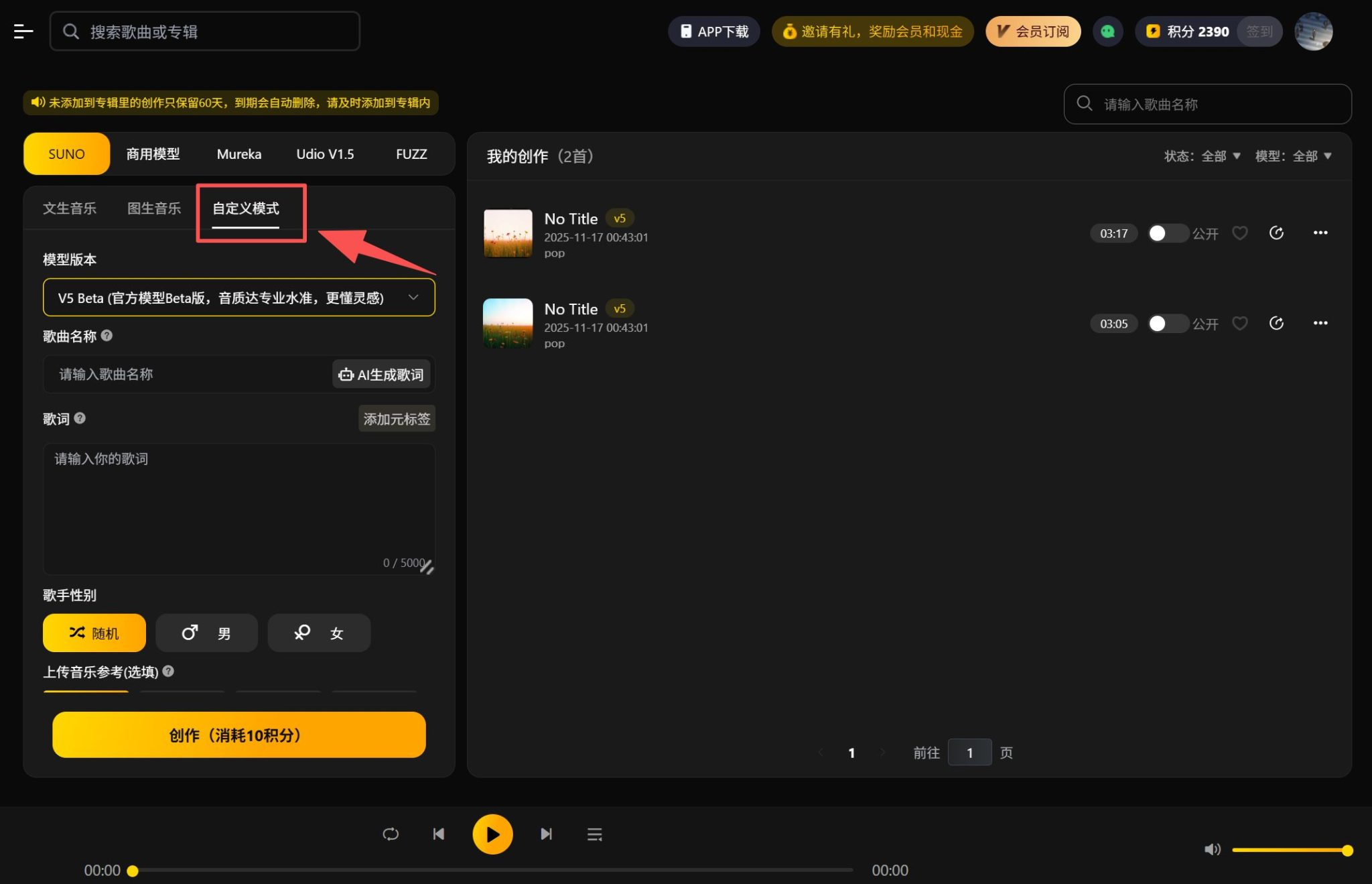
Task: Expand the V5 Beta model version dropdown
Action: [238, 298]
